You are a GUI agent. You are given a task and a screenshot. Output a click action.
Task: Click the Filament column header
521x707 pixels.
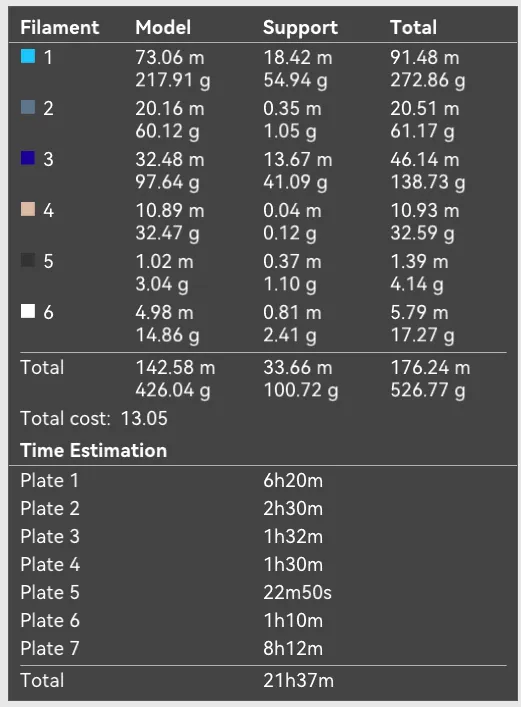pyautogui.click(x=60, y=28)
